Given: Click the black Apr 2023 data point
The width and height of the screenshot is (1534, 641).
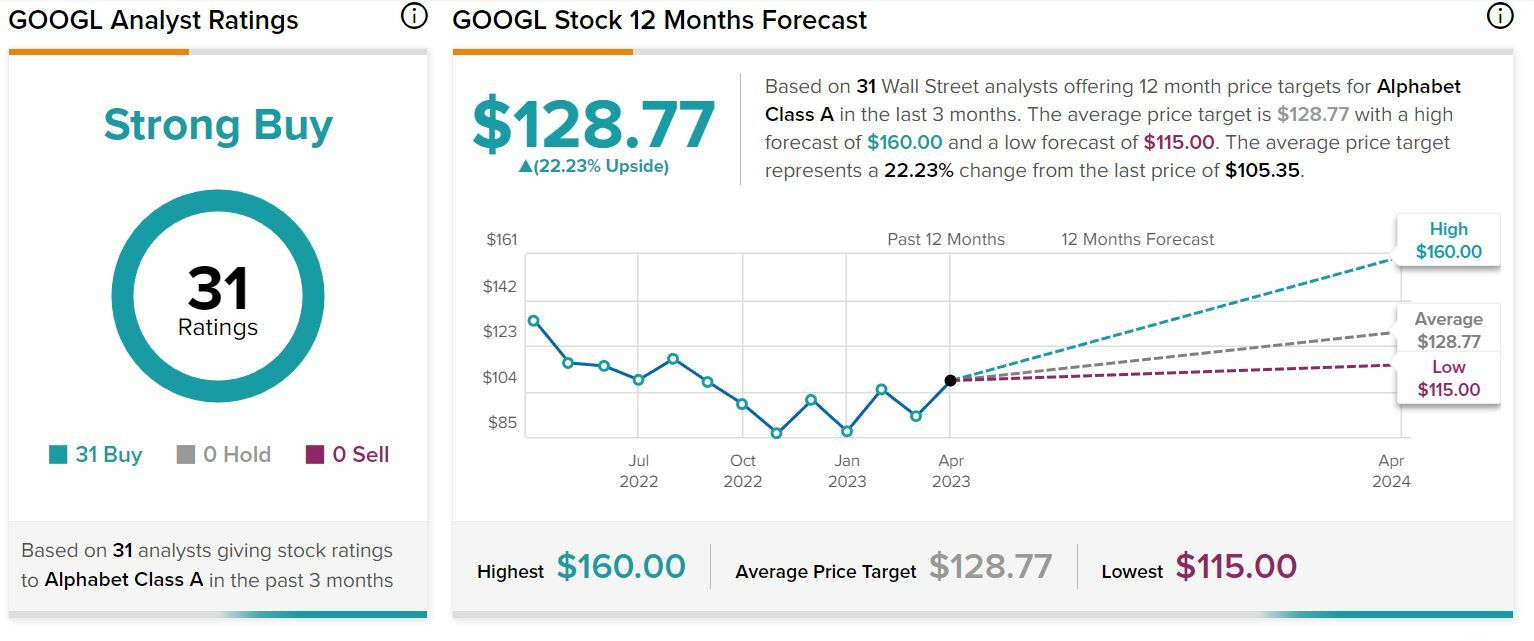Looking at the screenshot, I should tap(950, 380).
